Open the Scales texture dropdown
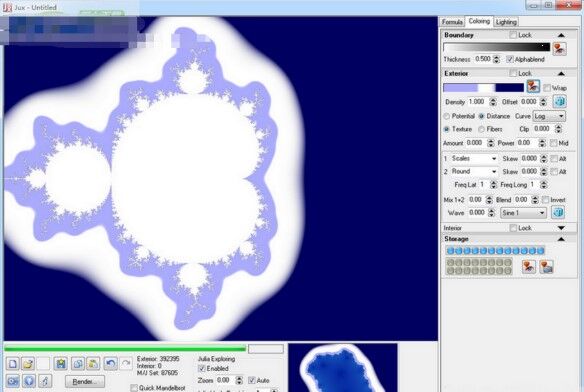The height and width of the screenshot is (392, 584). [x=474, y=159]
